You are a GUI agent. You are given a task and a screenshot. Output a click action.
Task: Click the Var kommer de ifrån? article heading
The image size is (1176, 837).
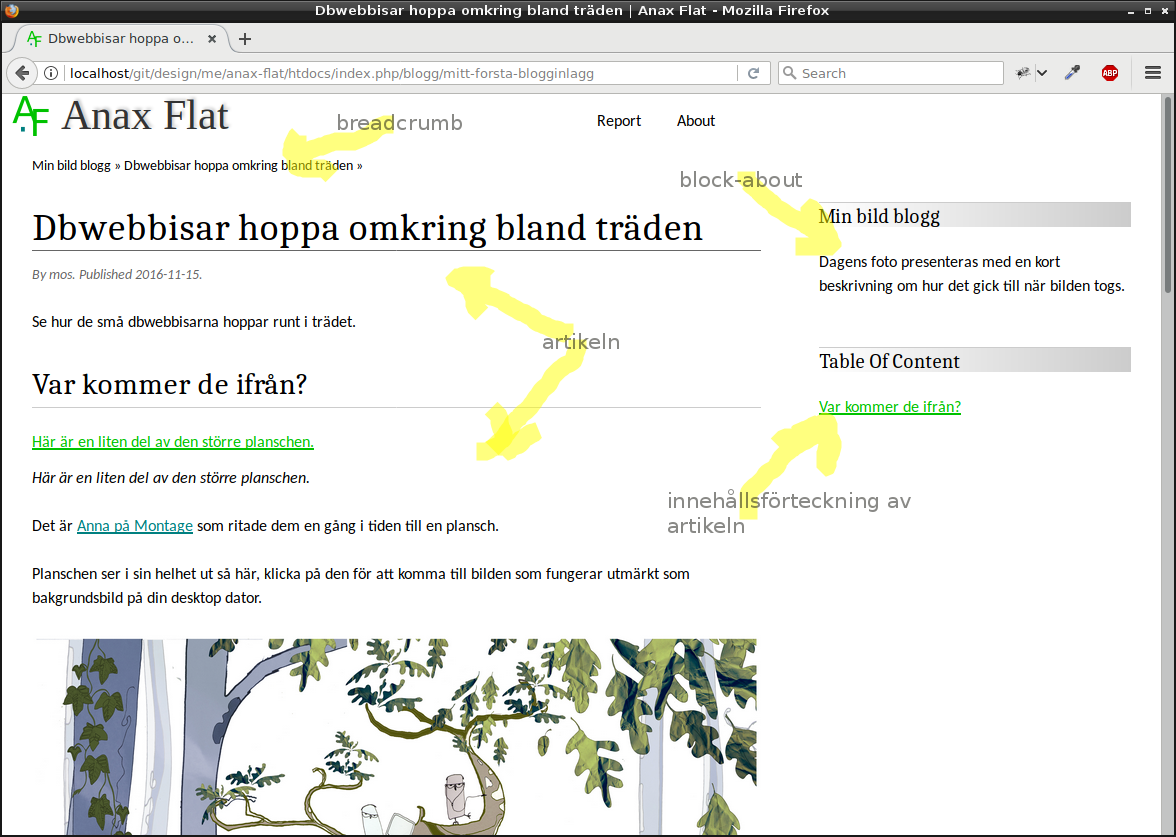point(170,384)
